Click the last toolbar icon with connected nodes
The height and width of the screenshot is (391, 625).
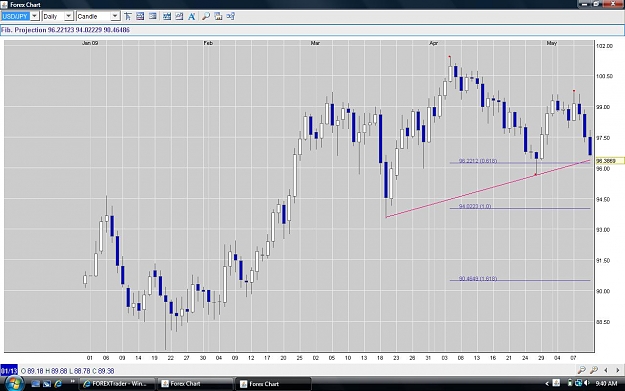[x=230, y=16]
